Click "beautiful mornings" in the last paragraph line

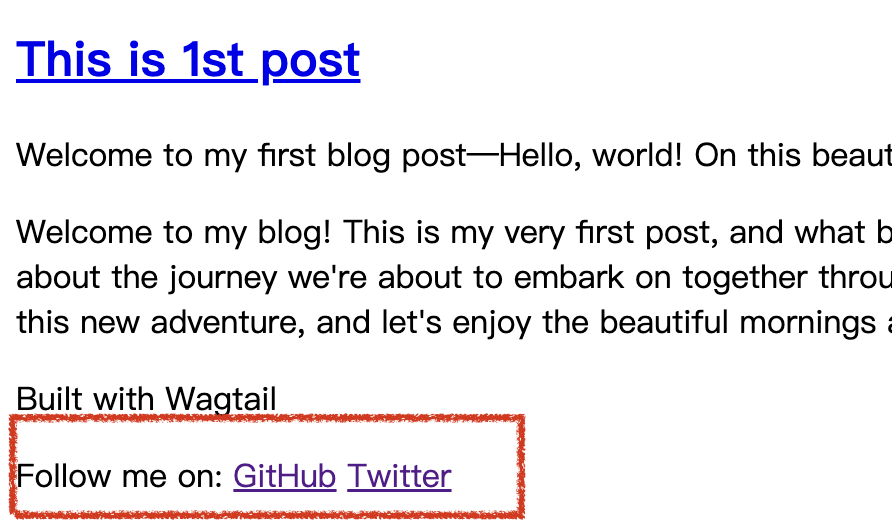pyautogui.click(x=738, y=322)
